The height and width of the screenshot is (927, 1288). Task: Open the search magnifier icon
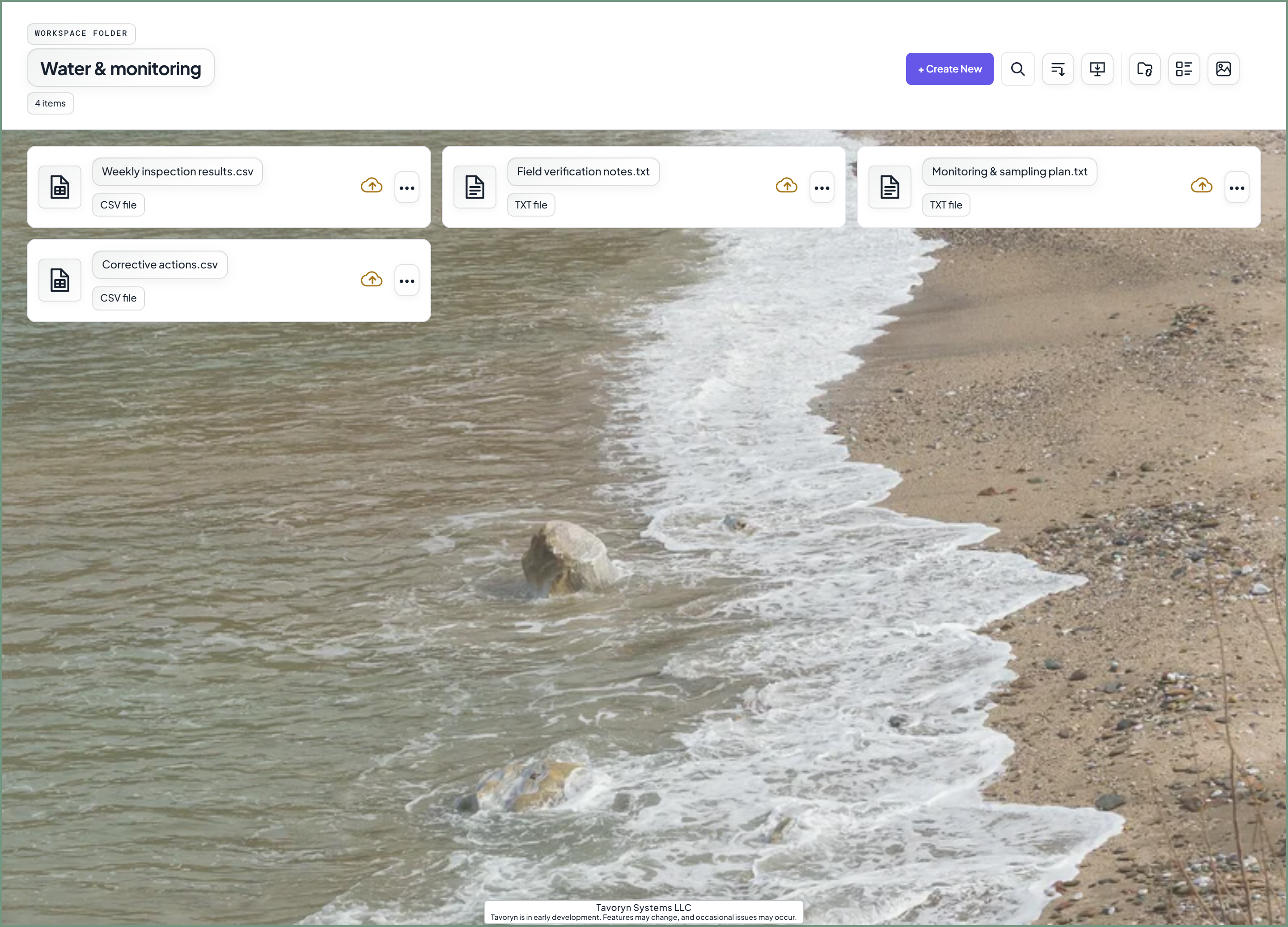pyautogui.click(x=1018, y=69)
